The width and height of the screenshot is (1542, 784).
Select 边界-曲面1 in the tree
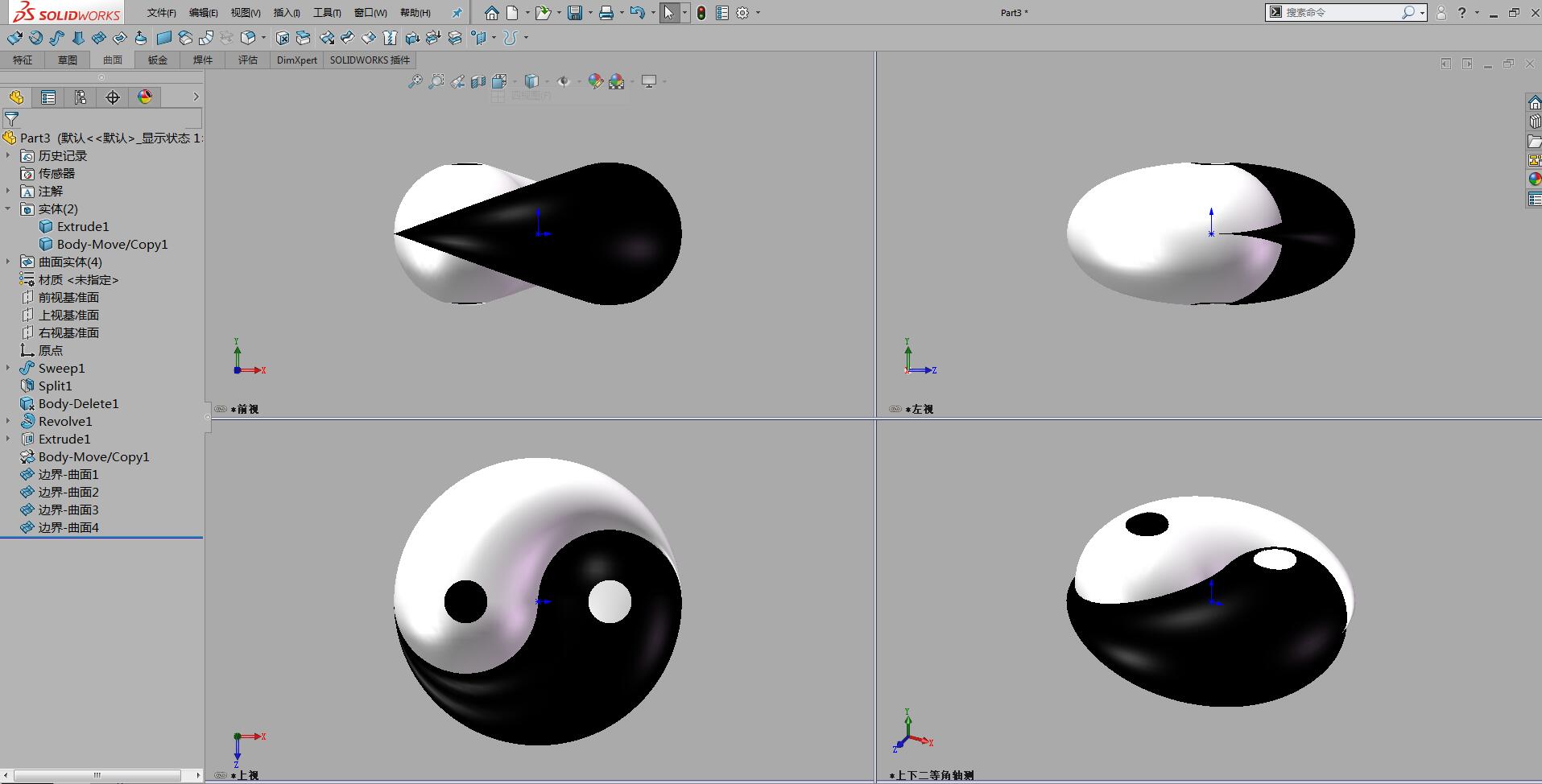point(68,474)
